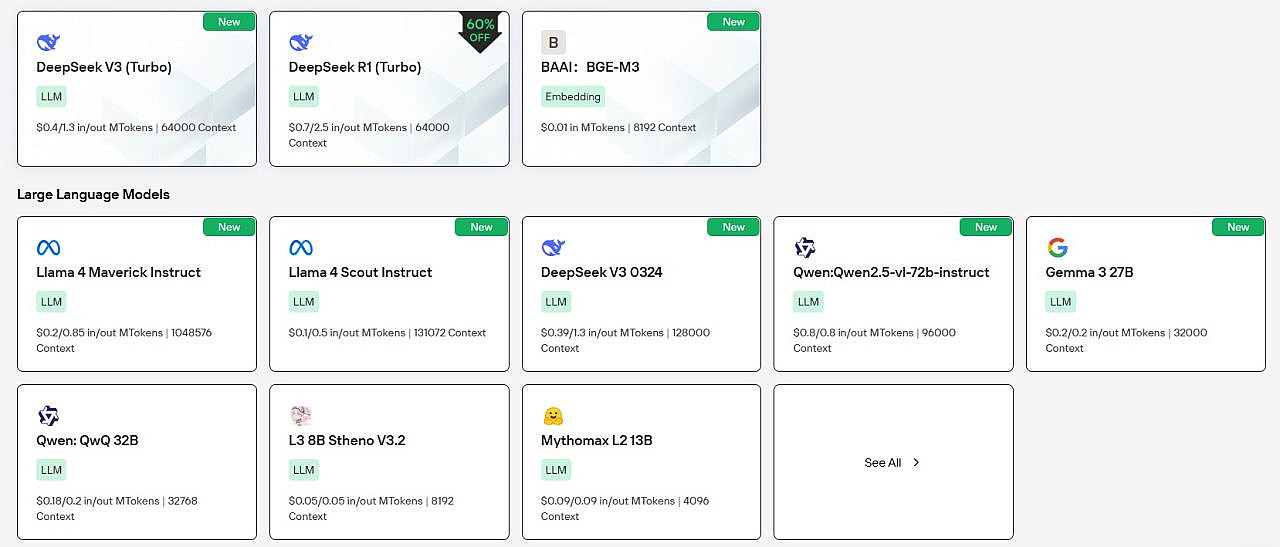Click the LLM tag on Llama 4 Scout

[x=304, y=302]
